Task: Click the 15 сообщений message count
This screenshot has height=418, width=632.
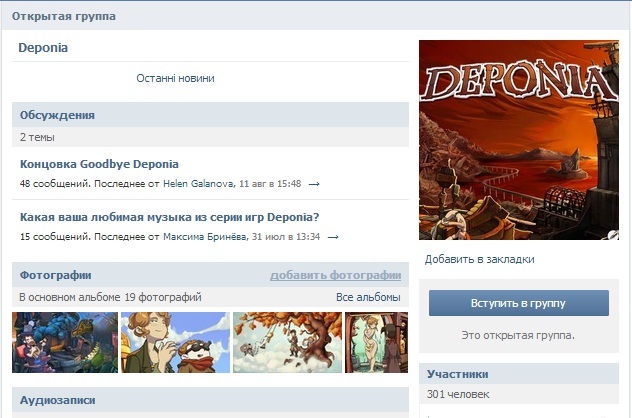Action: (55, 237)
